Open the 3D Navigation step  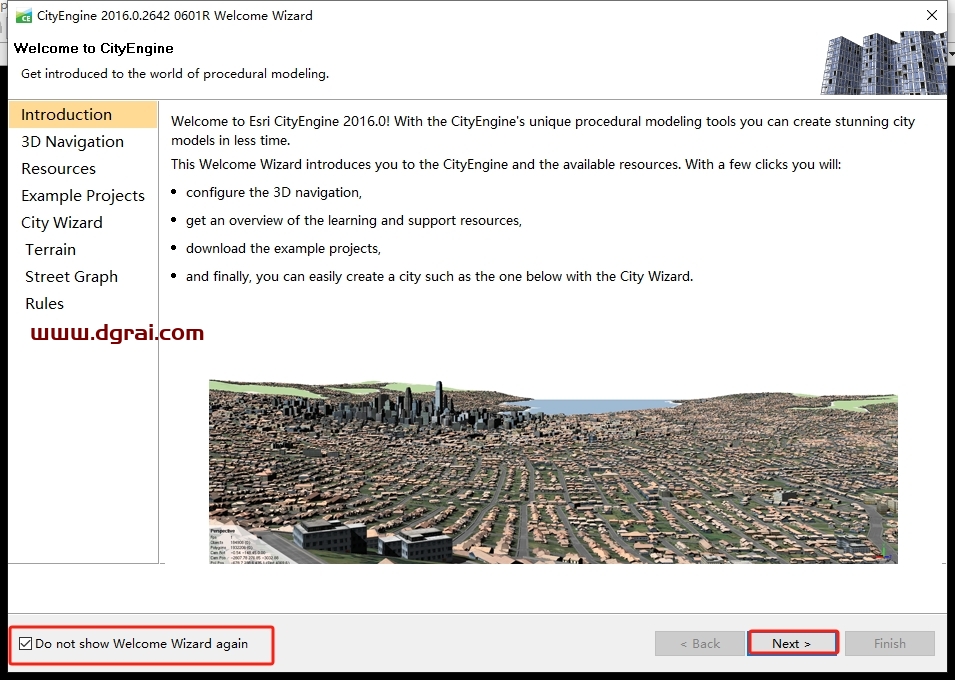72,141
